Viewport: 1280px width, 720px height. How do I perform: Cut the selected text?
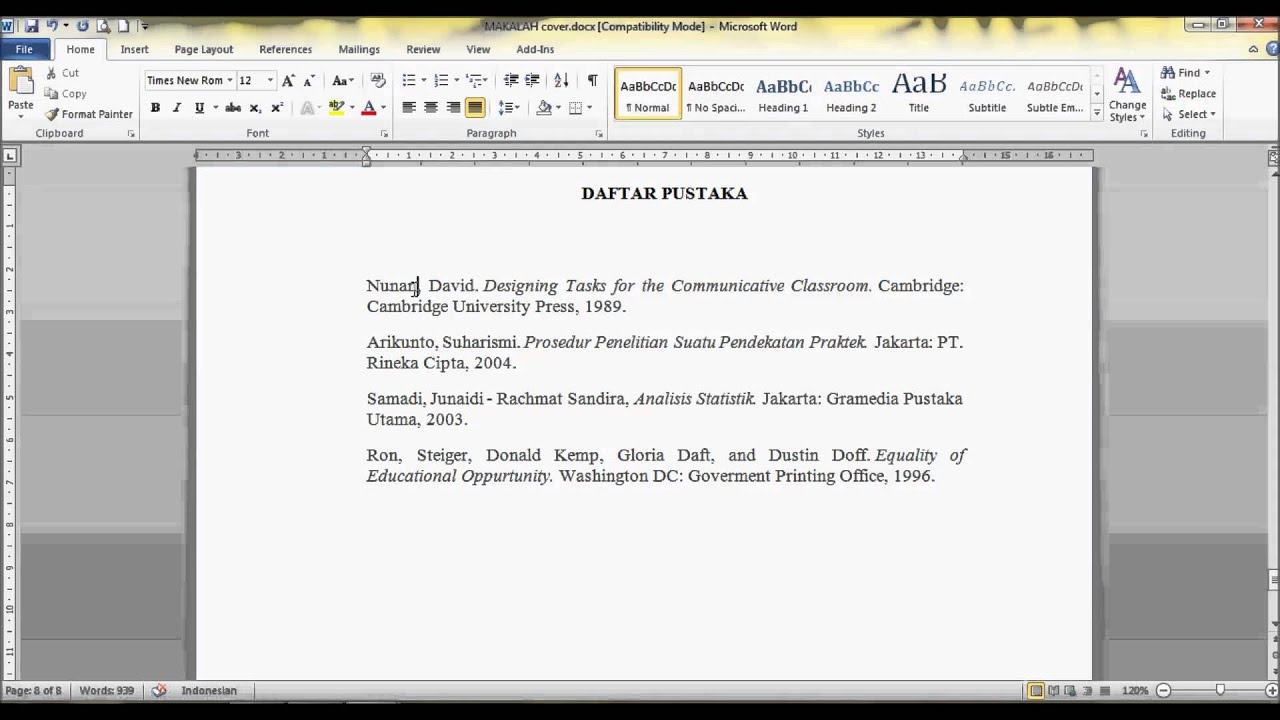point(62,73)
